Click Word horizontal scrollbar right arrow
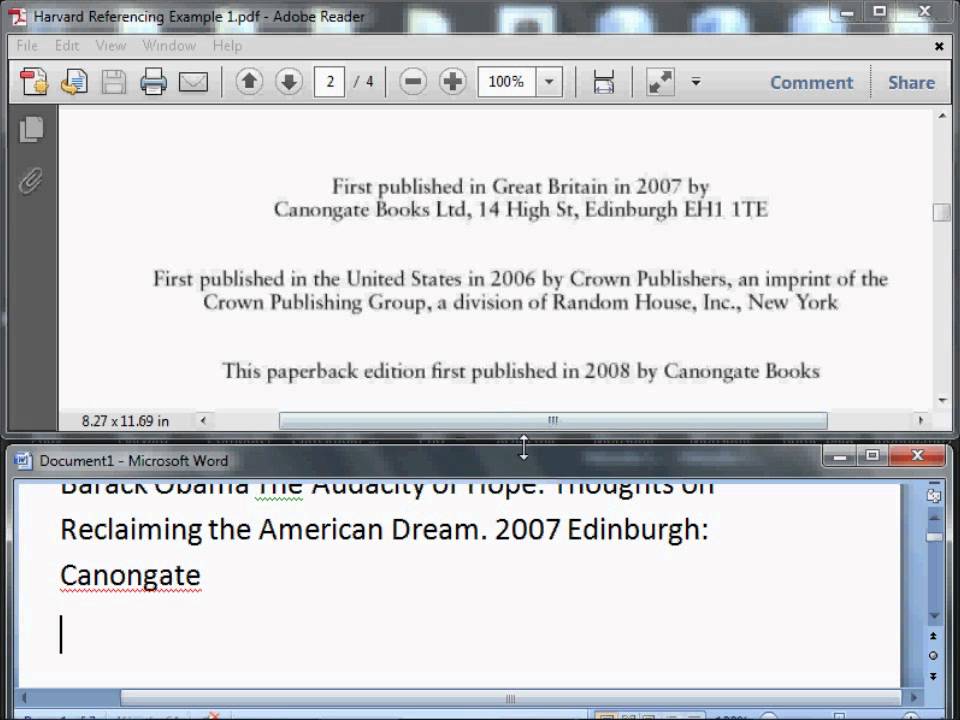The height and width of the screenshot is (720, 960). tap(913, 697)
